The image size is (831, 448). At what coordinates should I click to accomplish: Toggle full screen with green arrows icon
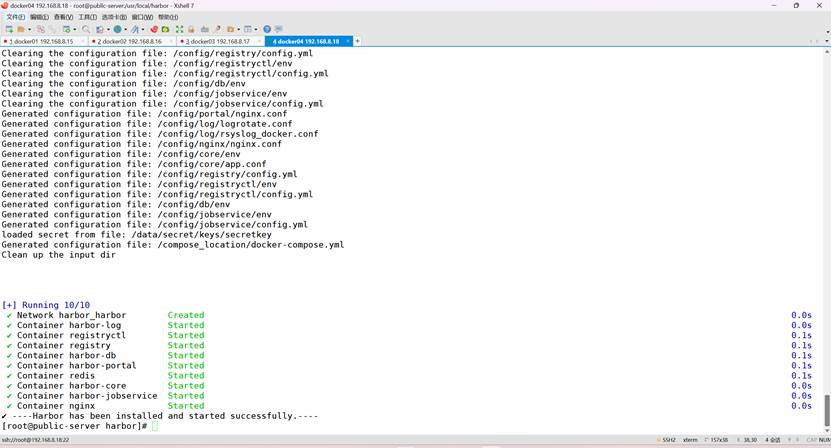[x=179, y=29]
